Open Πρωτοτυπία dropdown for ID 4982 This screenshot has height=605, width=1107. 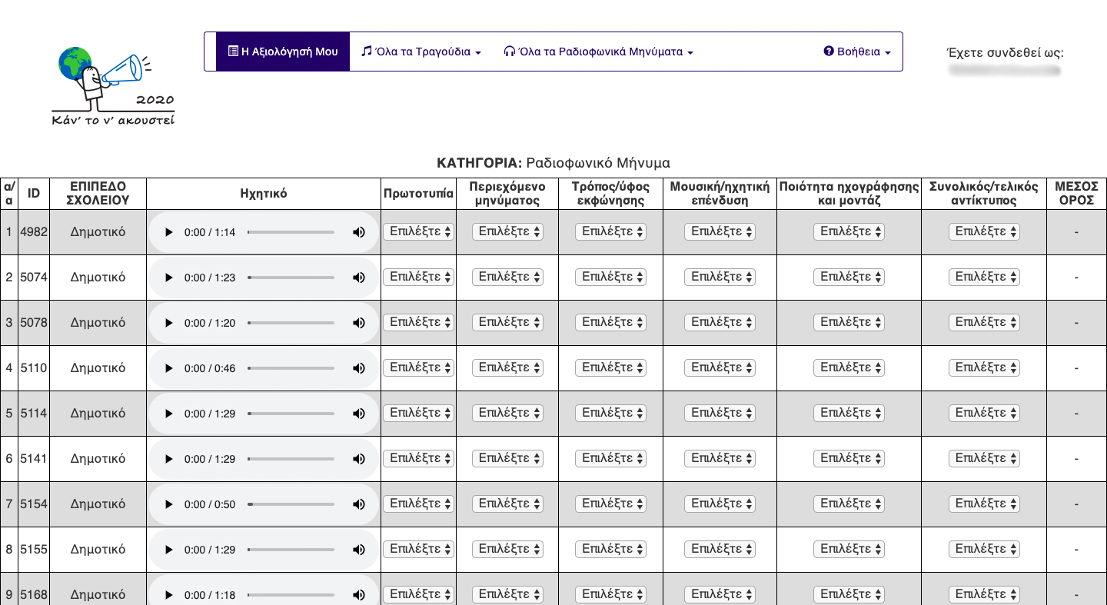click(418, 232)
